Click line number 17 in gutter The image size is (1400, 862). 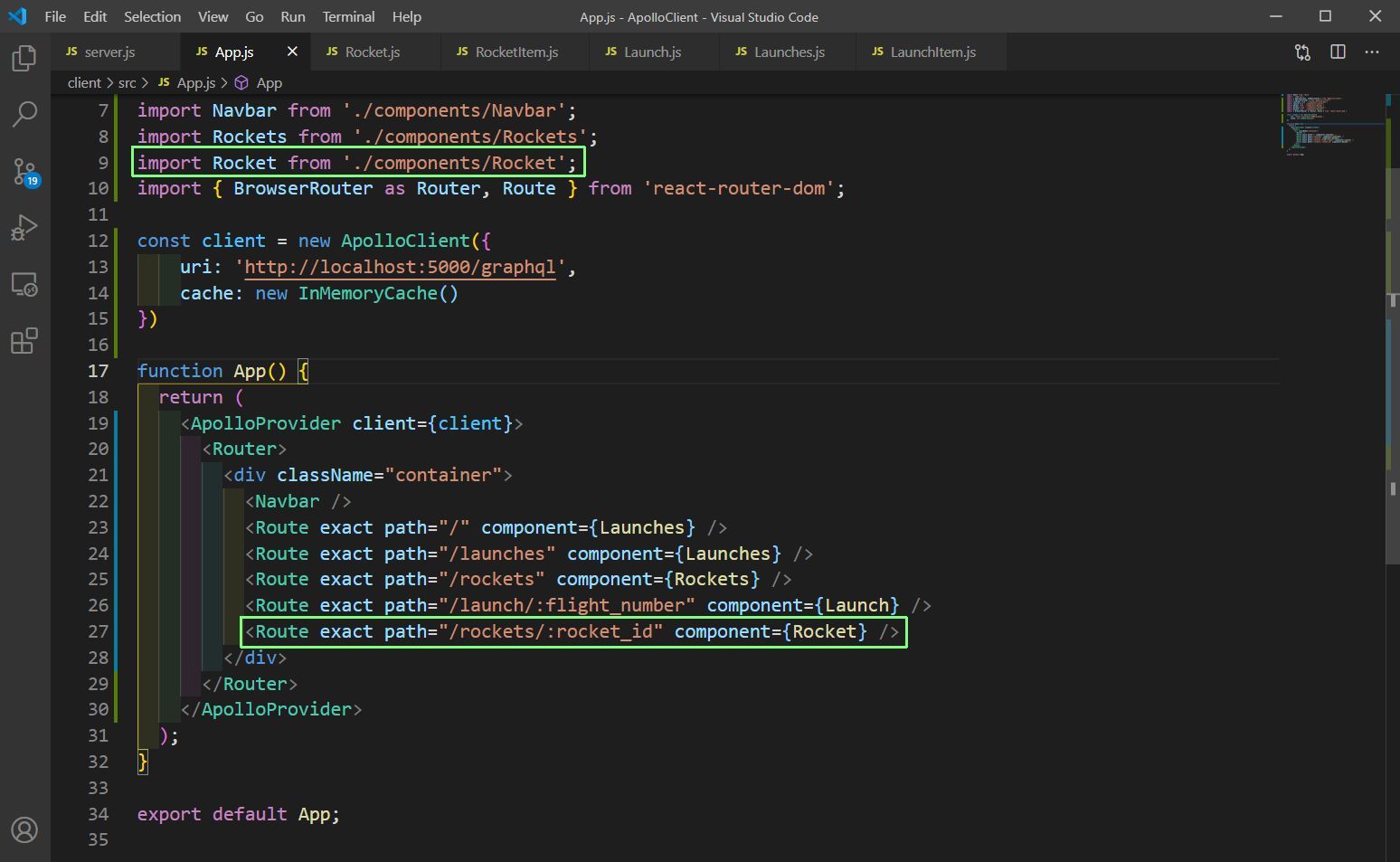point(98,371)
